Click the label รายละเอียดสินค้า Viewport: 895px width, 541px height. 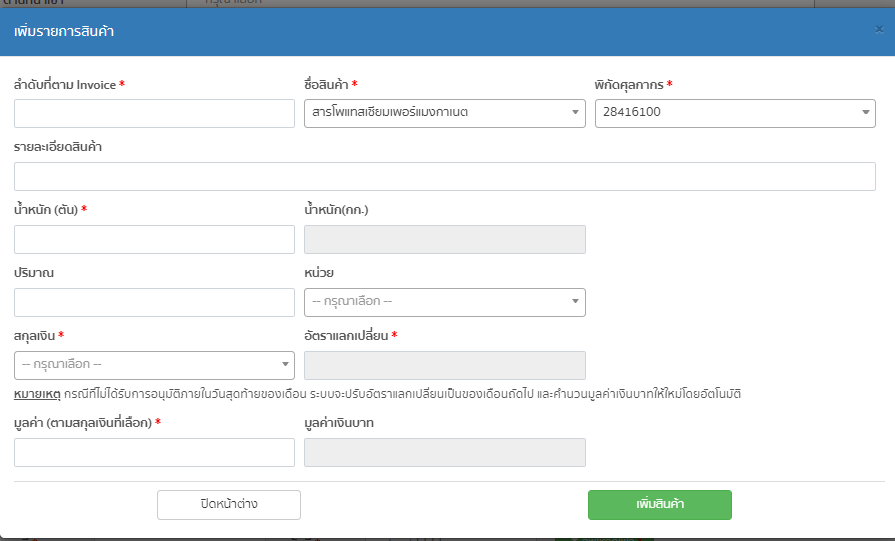coord(58,147)
